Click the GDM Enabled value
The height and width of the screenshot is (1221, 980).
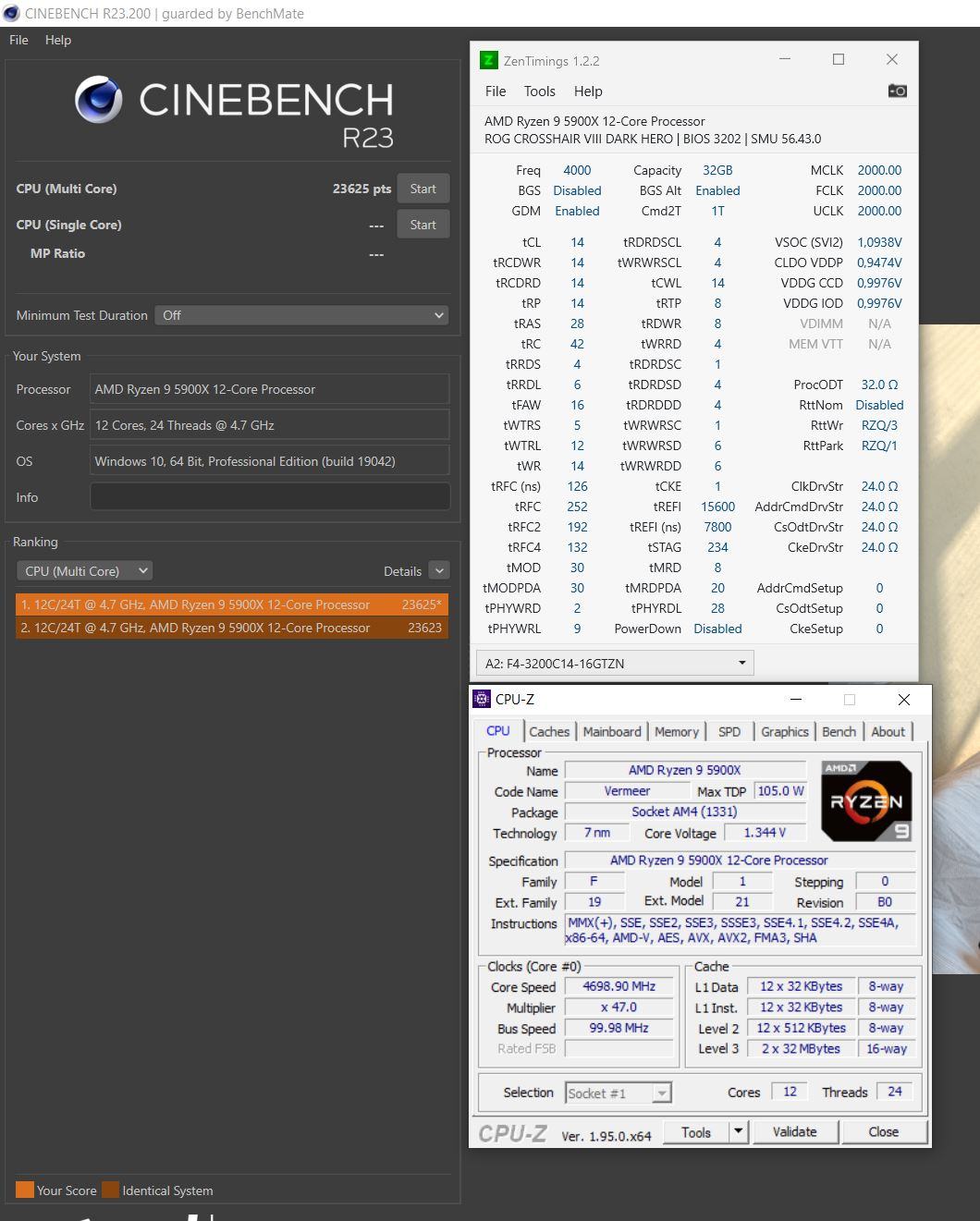pos(577,211)
